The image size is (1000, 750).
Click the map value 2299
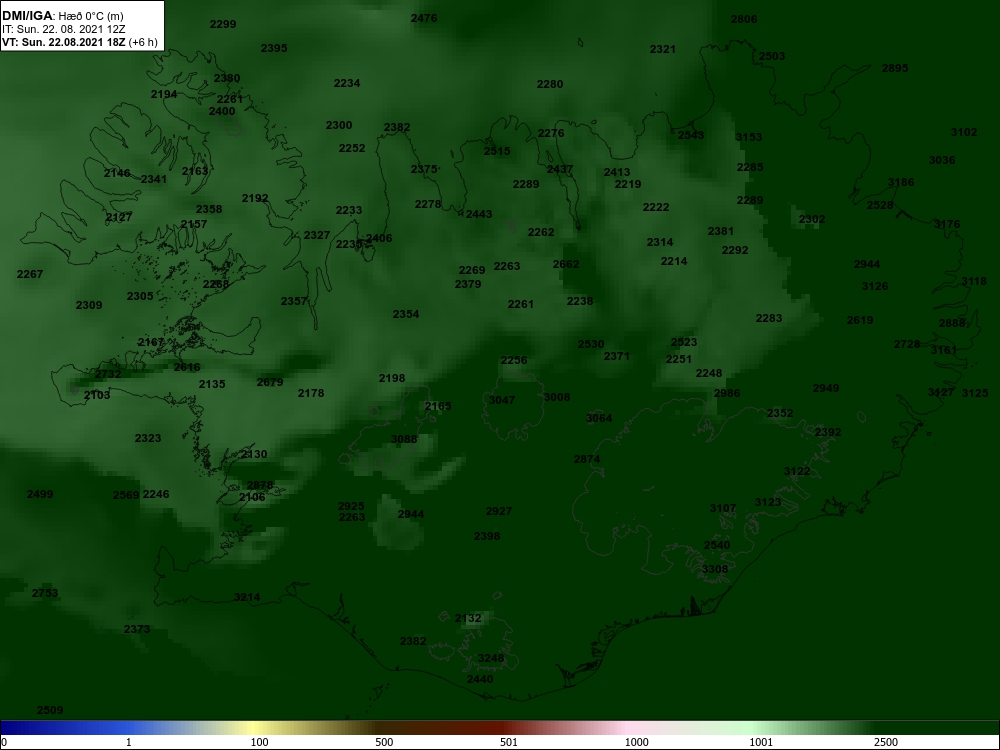223,24
